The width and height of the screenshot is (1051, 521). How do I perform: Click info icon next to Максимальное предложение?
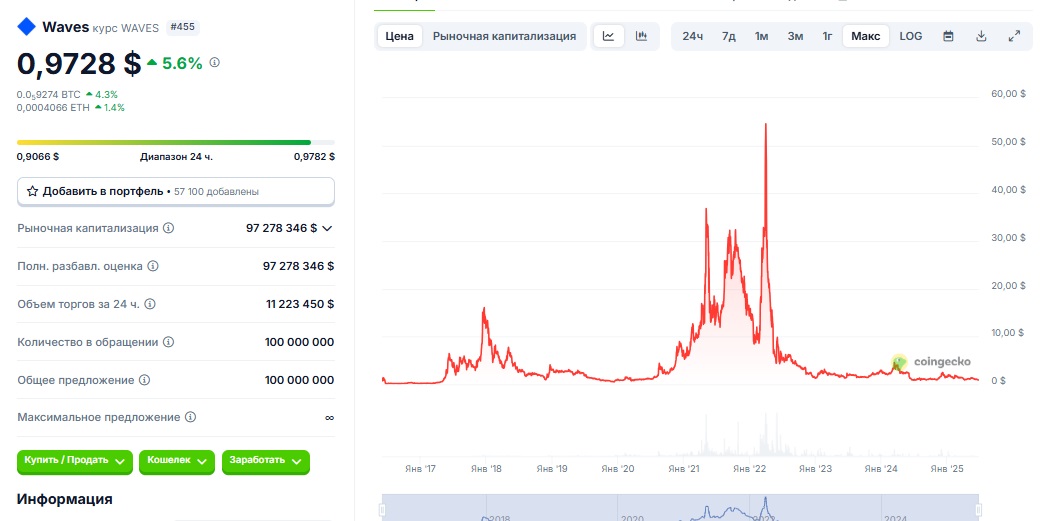point(190,417)
